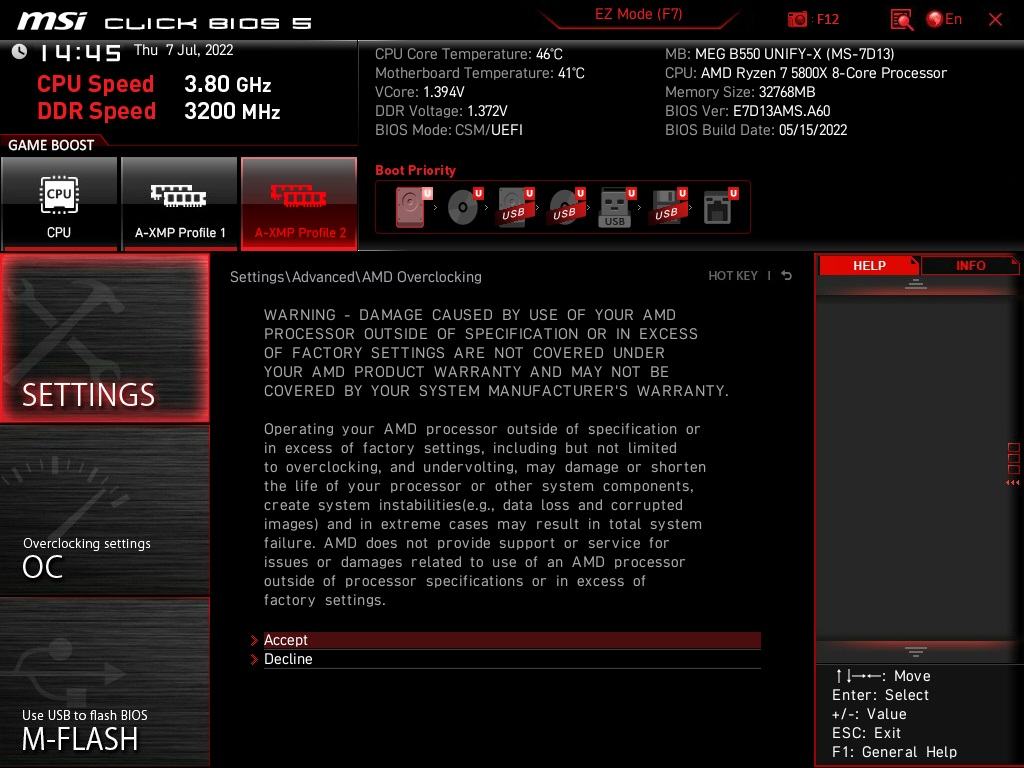Screen dimensions: 1024x768
Task: Click the Settings\Advanced\AMD Overclocking breadcrumb
Action: 356,277
